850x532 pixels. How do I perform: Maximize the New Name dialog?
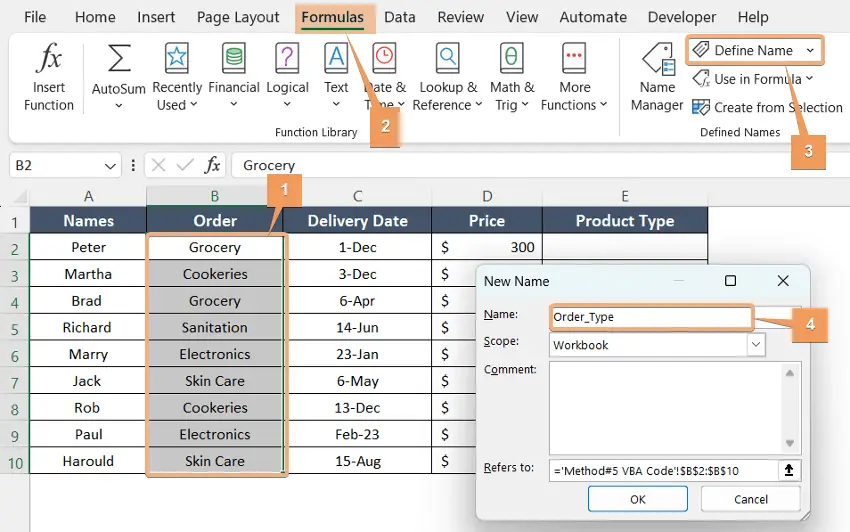(730, 280)
